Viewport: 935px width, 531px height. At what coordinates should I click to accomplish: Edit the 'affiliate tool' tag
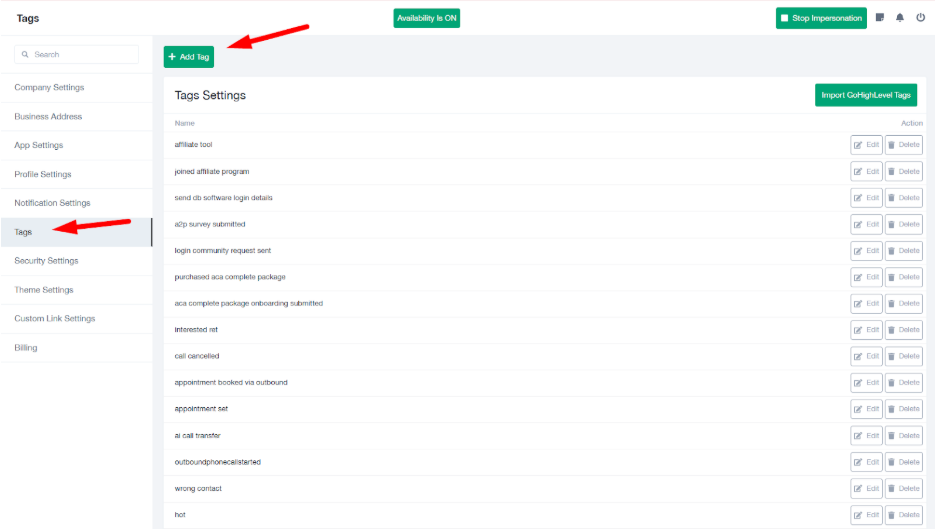coord(866,145)
